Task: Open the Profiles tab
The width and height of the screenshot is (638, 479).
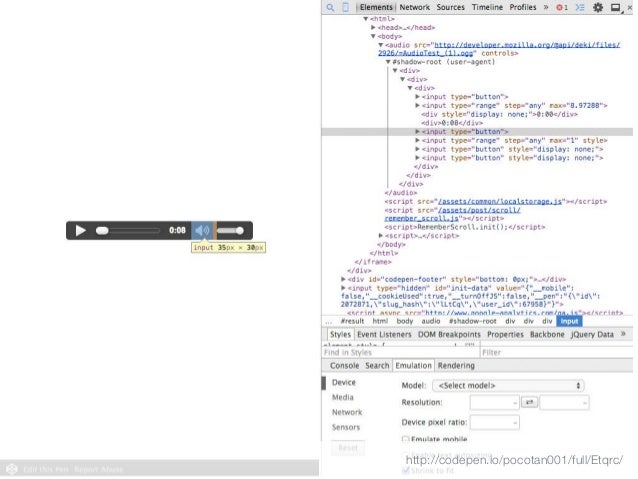Action: (x=523, y=7)
